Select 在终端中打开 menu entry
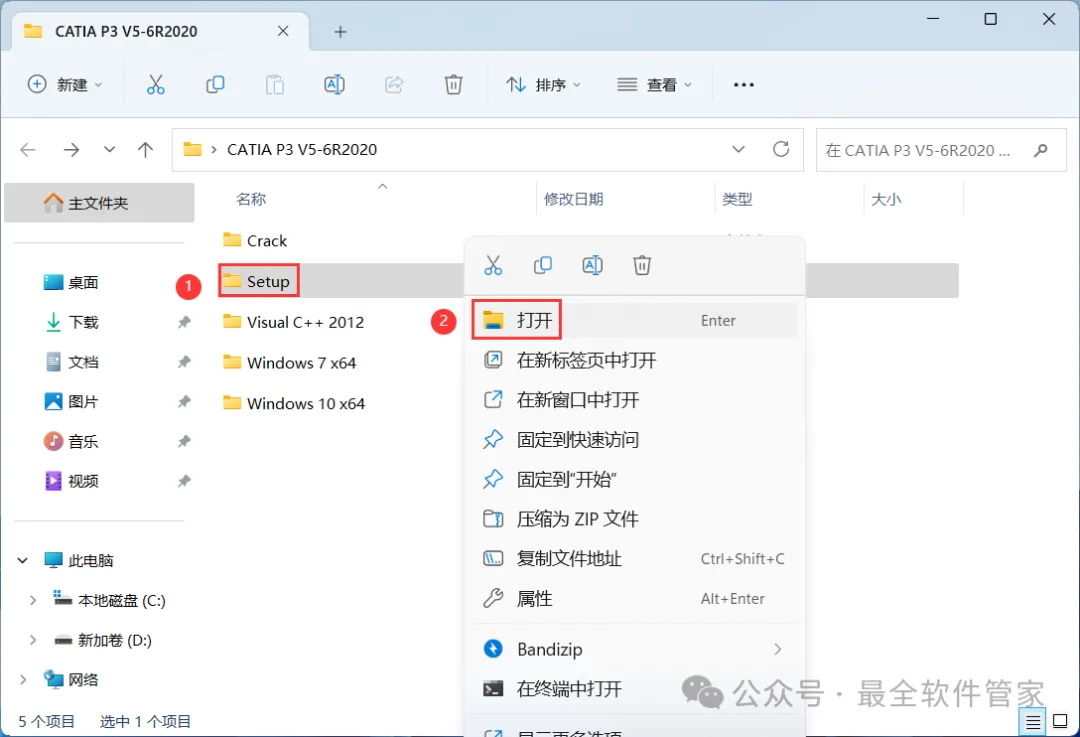 click(x=634, y=689)
